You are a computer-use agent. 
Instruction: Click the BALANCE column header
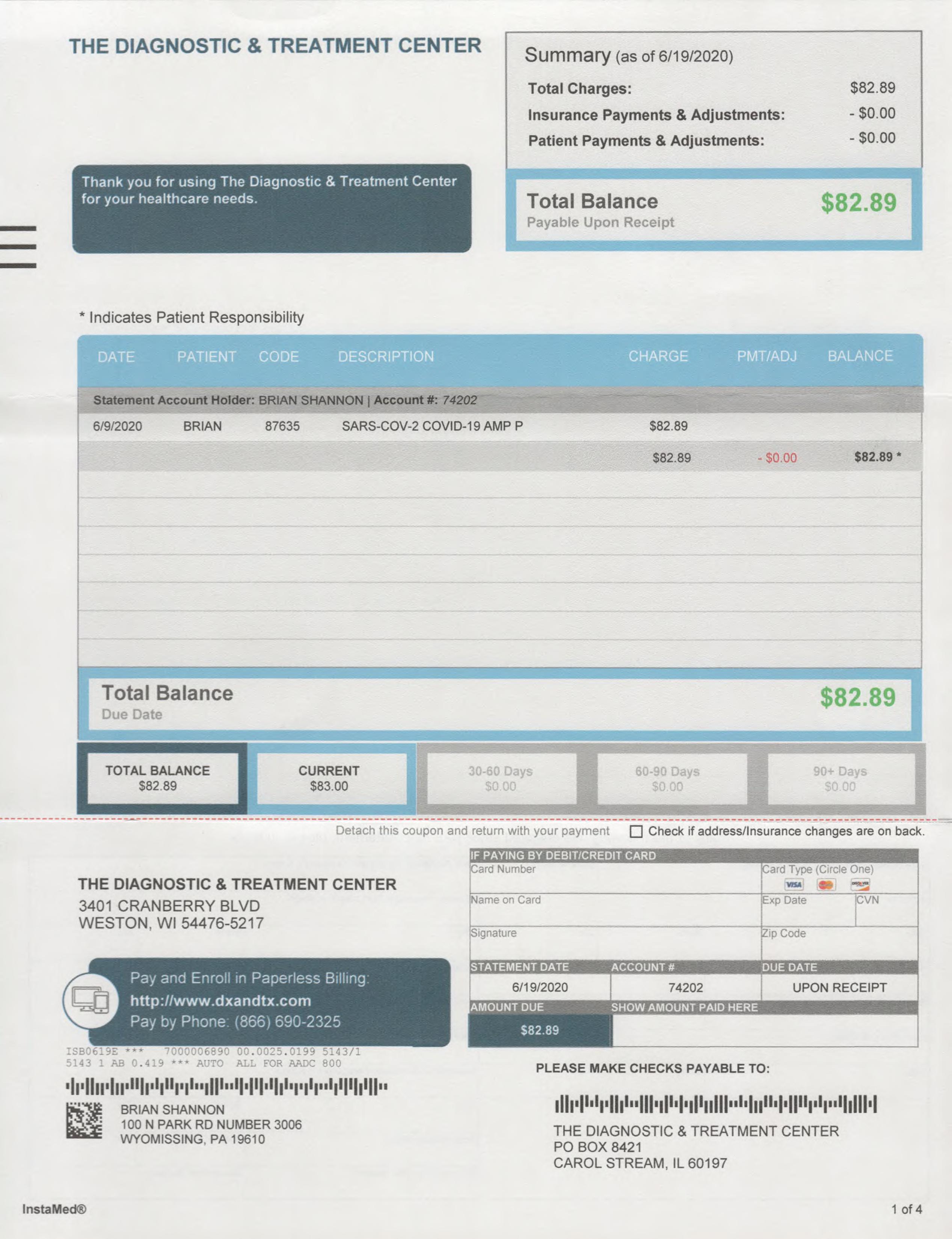860,356
